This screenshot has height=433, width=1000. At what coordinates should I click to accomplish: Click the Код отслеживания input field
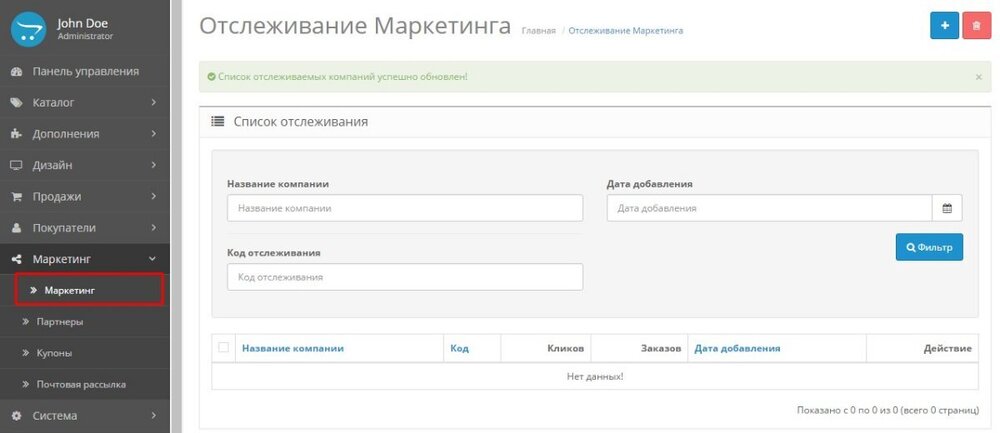404,277
